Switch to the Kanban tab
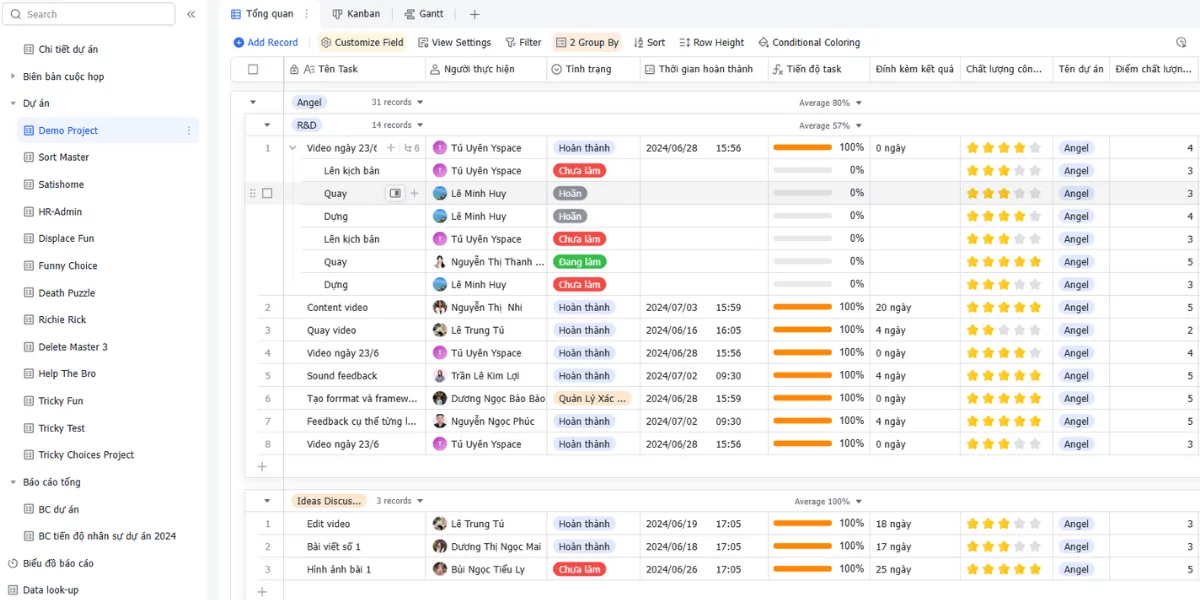The image size is (1200, 600). click(x=356, y=14)
